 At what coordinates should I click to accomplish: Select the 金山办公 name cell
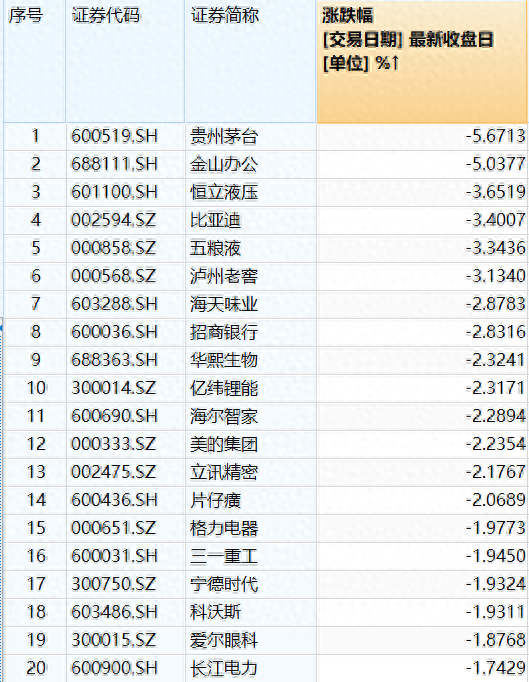click(x=251, y=165)
